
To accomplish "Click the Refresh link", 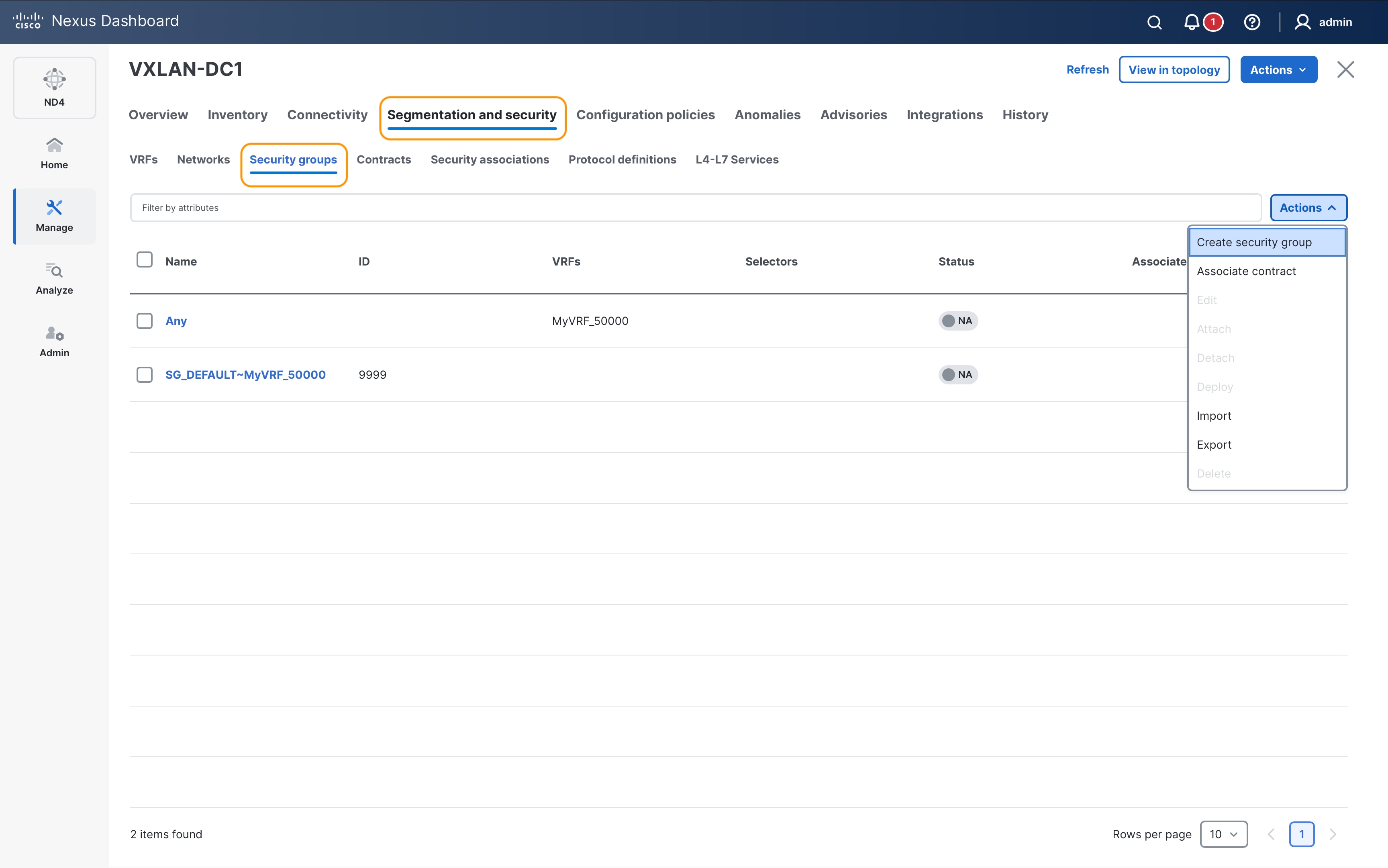I will [x=1087, y=69].
